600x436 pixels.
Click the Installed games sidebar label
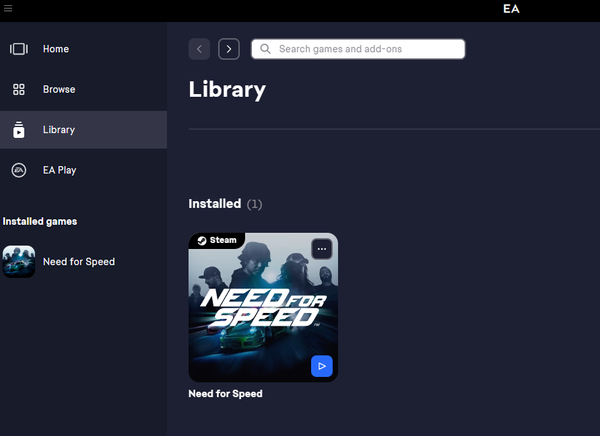coord(40,222)
